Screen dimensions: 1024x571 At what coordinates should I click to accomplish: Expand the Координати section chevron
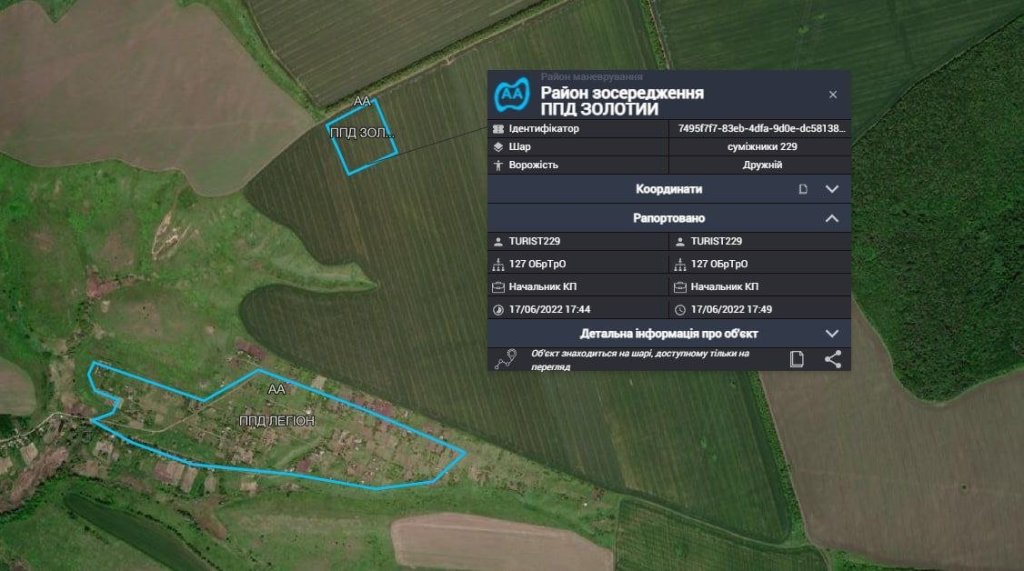point(832,189)
